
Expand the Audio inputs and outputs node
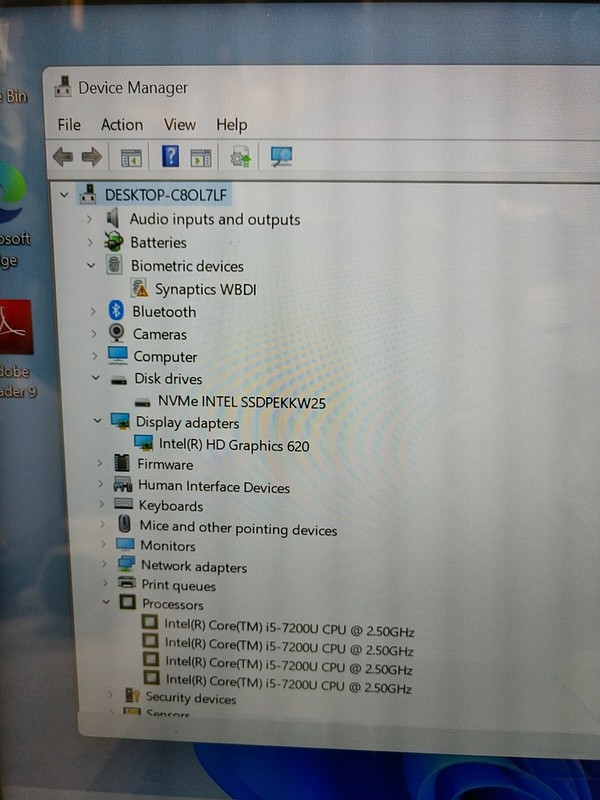(x=89, y=219)
